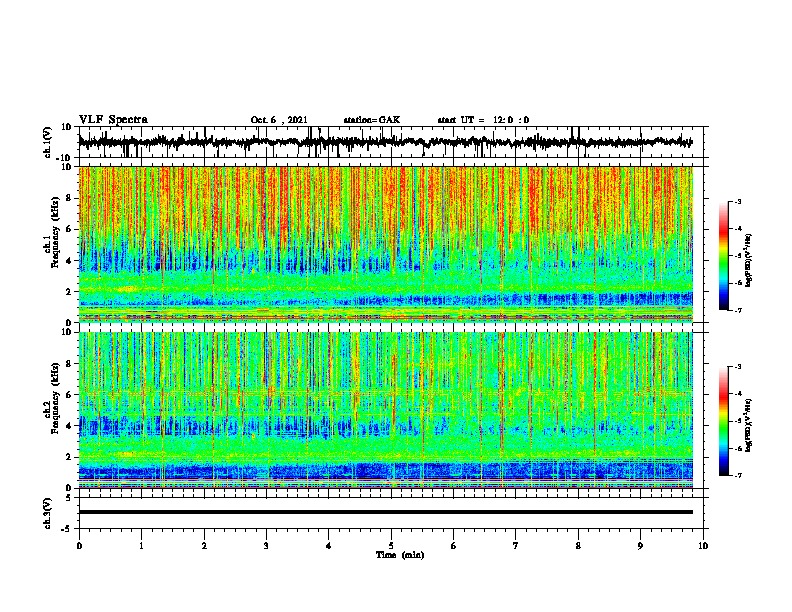Click the upper ch.1 color scale bar

(723, 256)
